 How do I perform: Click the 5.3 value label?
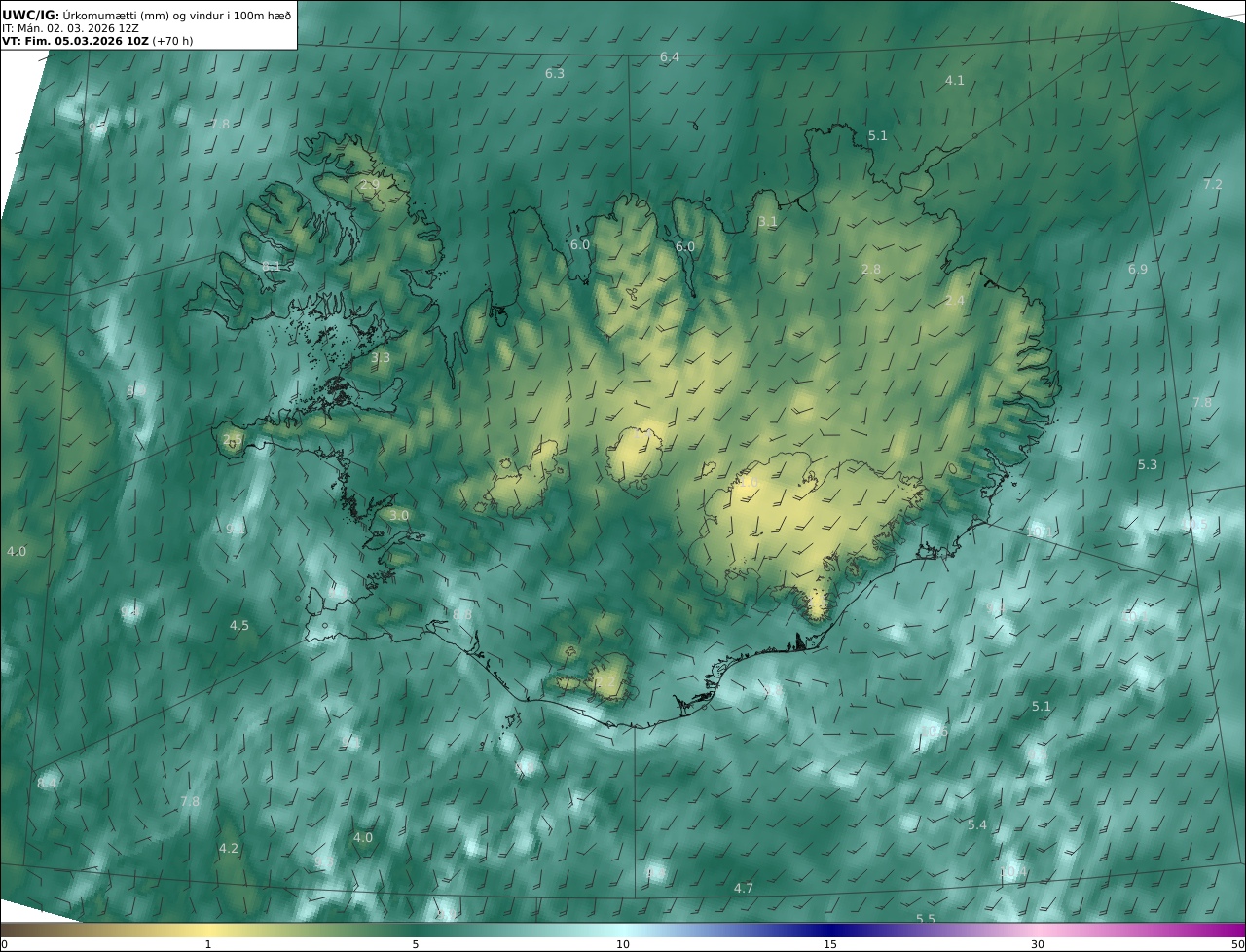(x=1149, y=464)
